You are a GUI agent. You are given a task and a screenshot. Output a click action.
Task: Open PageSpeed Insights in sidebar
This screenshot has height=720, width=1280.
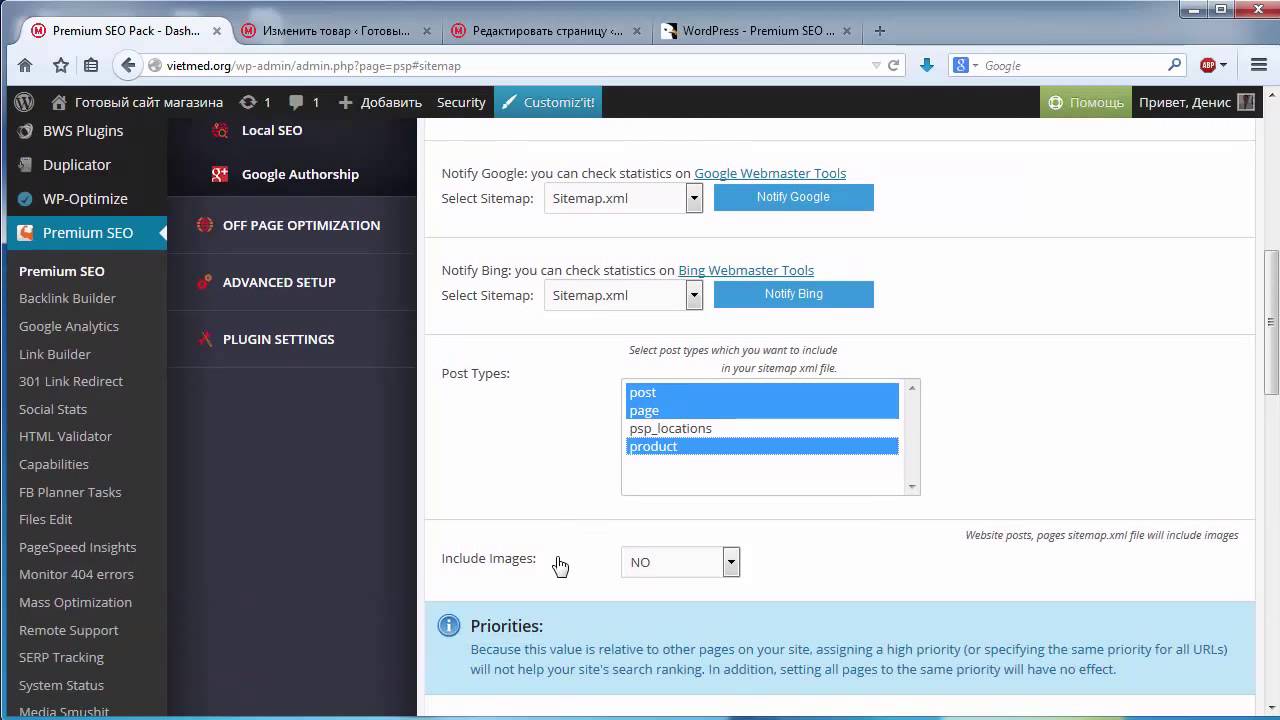tap(77, 547)
